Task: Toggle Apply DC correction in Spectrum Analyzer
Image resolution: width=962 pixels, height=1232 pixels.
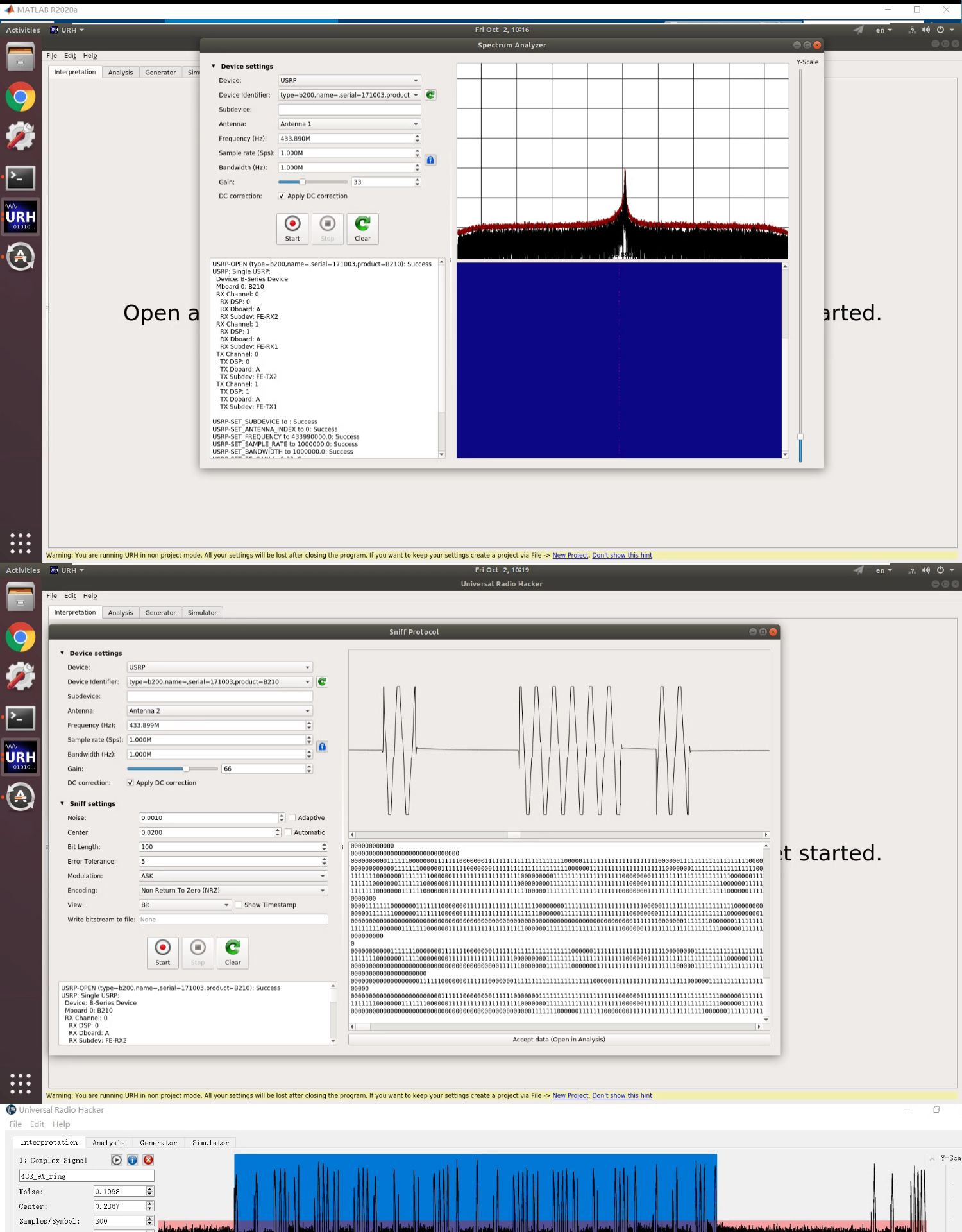Action: pos(282,196)
